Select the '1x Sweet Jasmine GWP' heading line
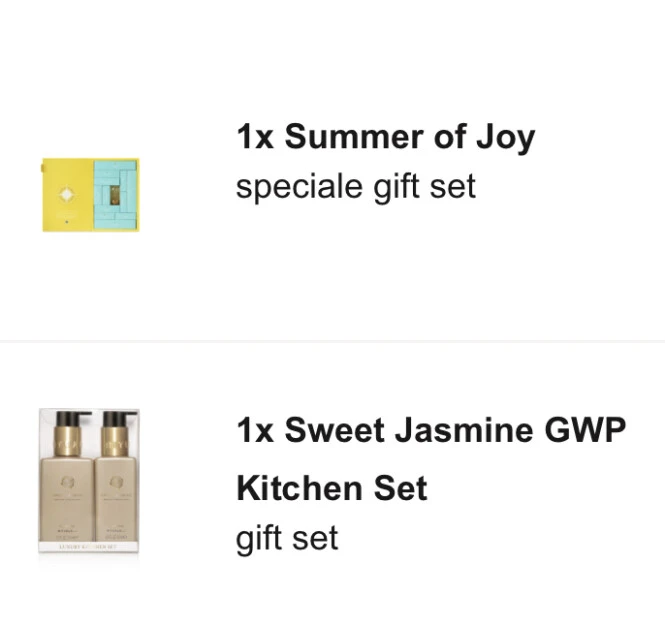This screenshot has height=627, width=665. tap(431, 430)
